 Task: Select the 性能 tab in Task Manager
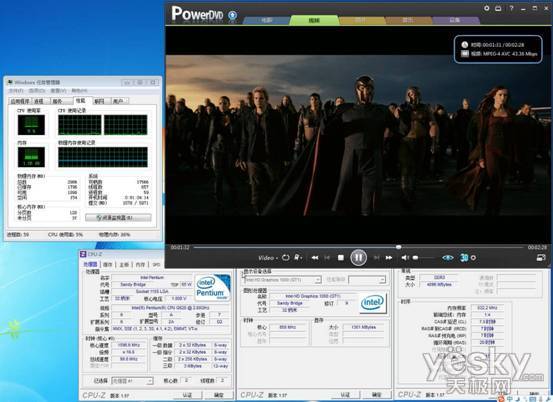click(81, 100)
